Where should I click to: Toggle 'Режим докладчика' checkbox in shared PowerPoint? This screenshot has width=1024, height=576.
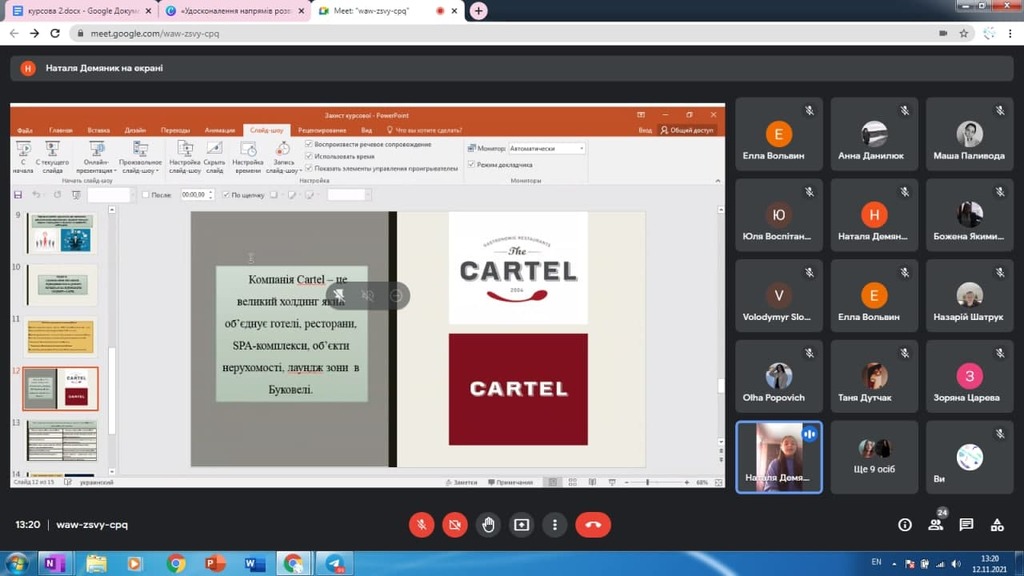(472, 165)
